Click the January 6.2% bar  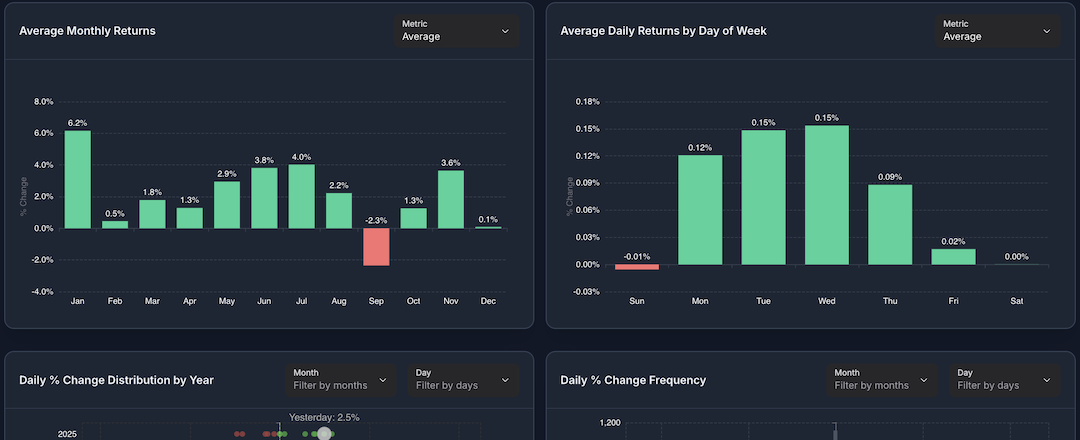(77, 180)
